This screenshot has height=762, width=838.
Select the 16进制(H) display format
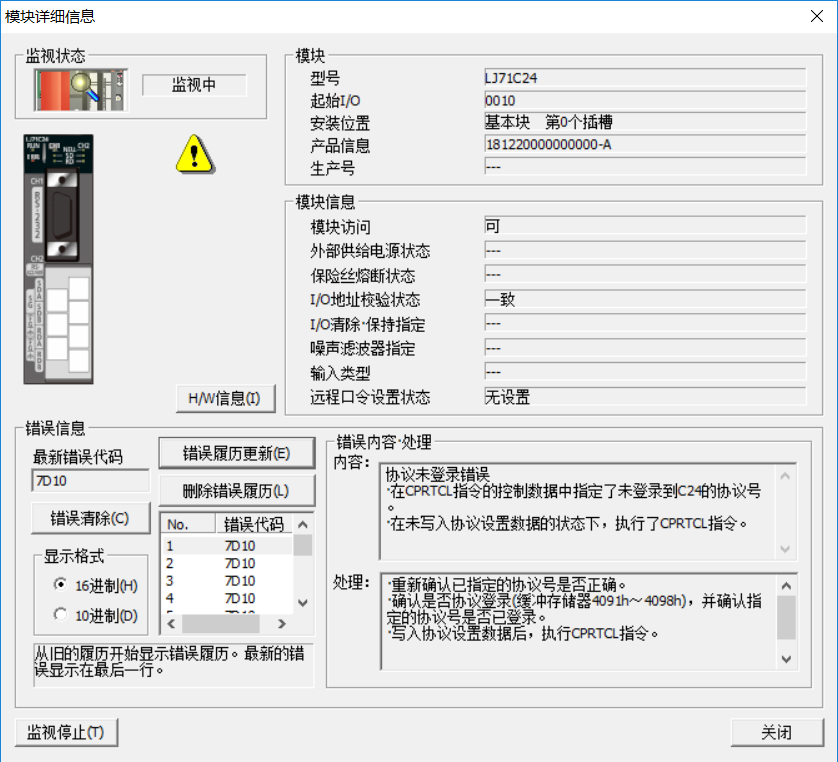click(x=61, y=585)
